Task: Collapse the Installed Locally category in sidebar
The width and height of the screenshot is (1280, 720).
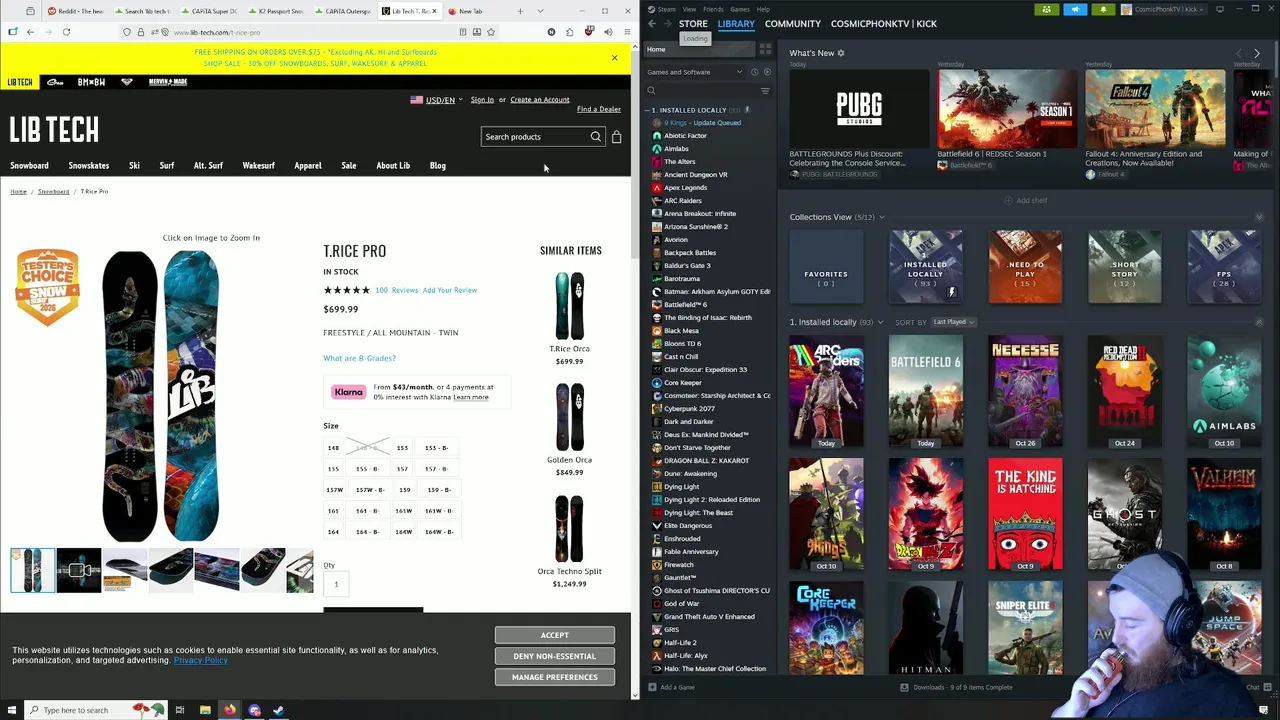Action: tap(649, 110)
